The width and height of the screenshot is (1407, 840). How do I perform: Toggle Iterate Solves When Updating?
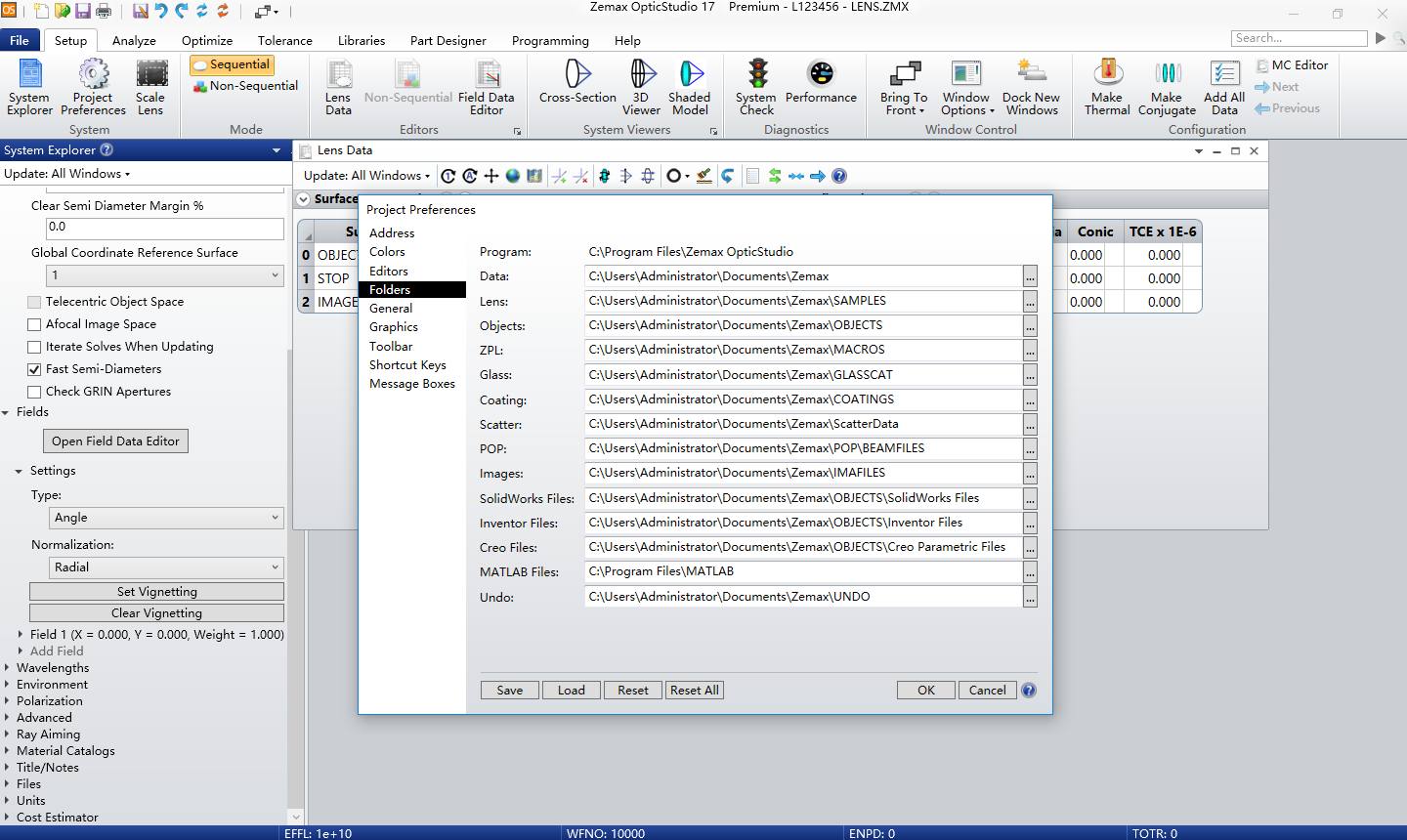point(34,347)
